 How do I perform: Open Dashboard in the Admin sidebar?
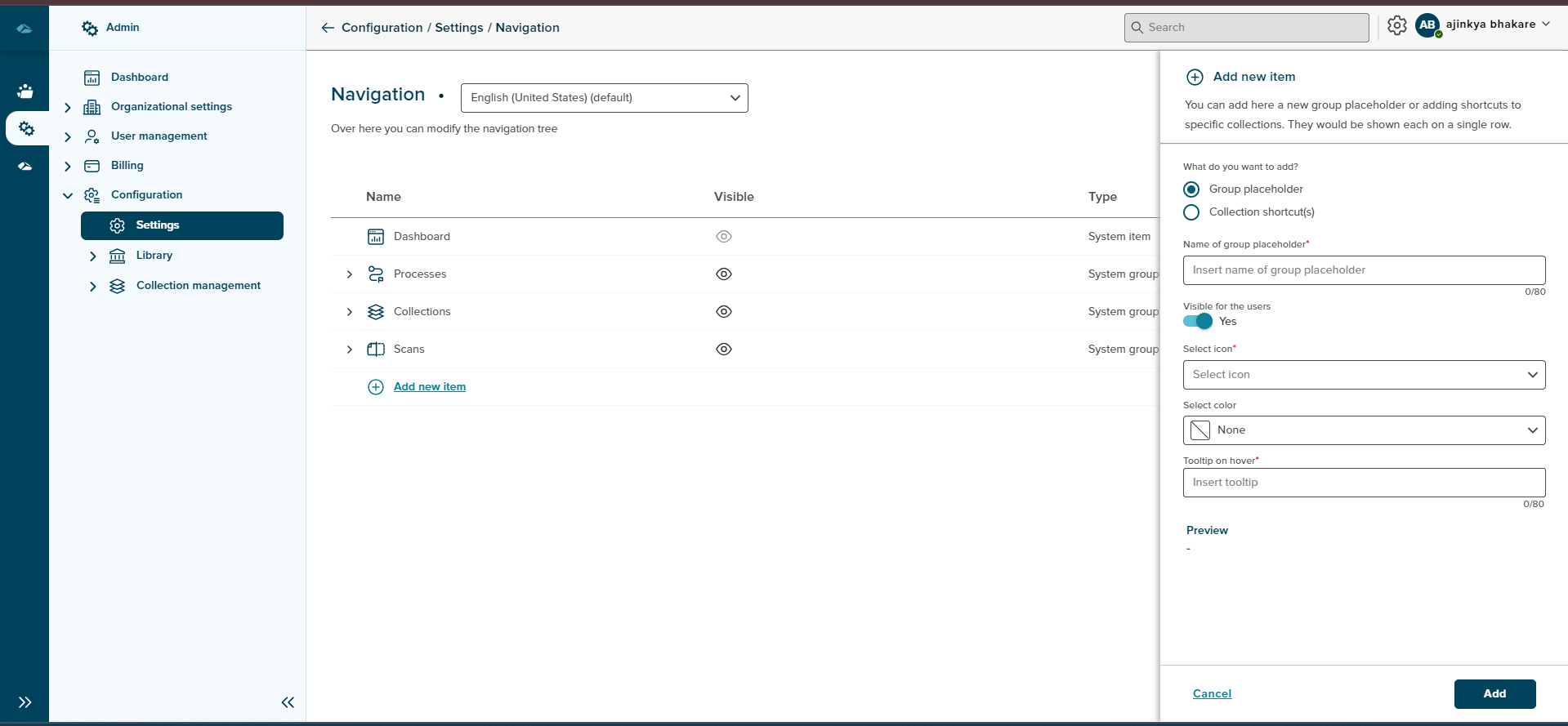click(x=140, y=78)
